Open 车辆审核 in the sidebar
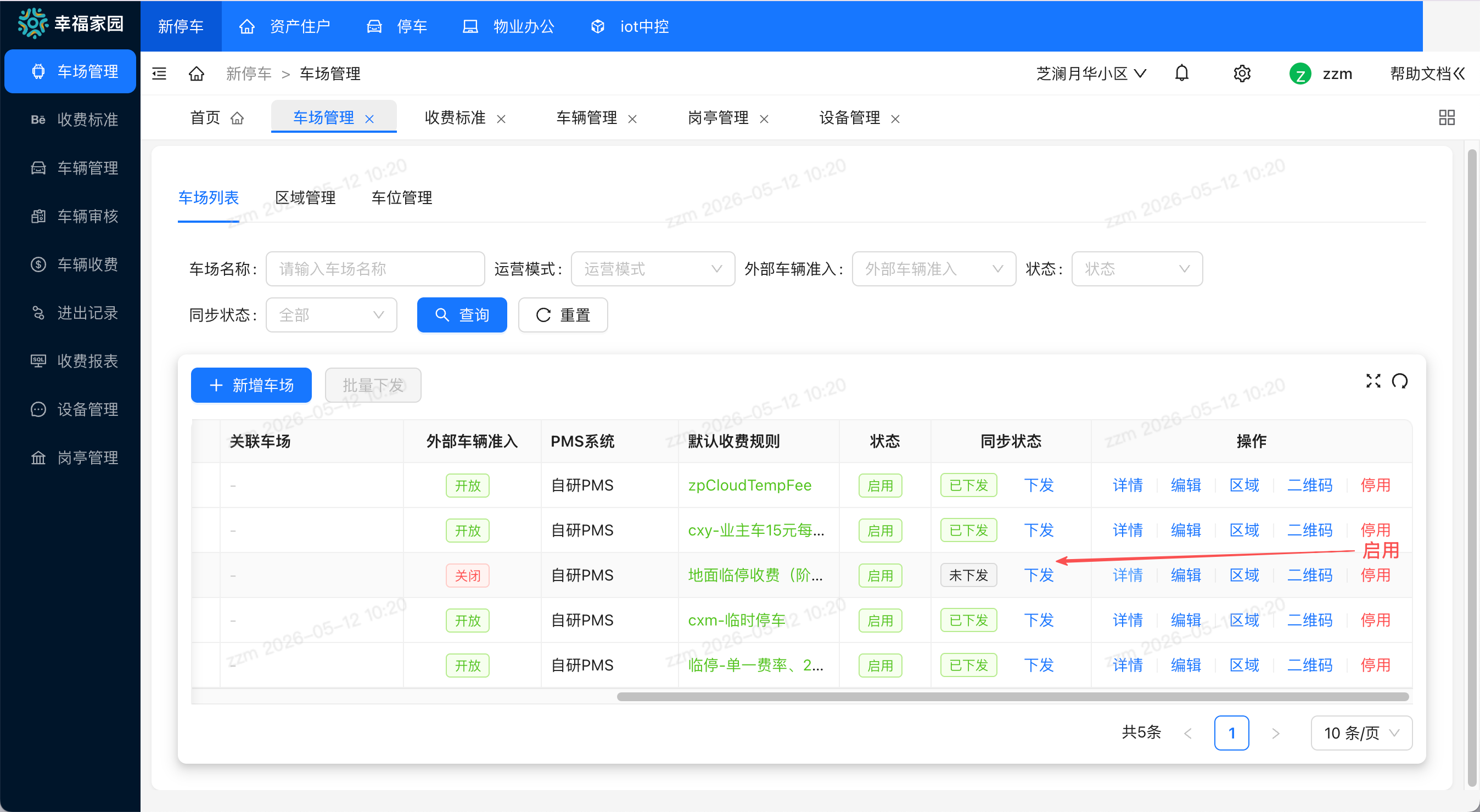 70,216
